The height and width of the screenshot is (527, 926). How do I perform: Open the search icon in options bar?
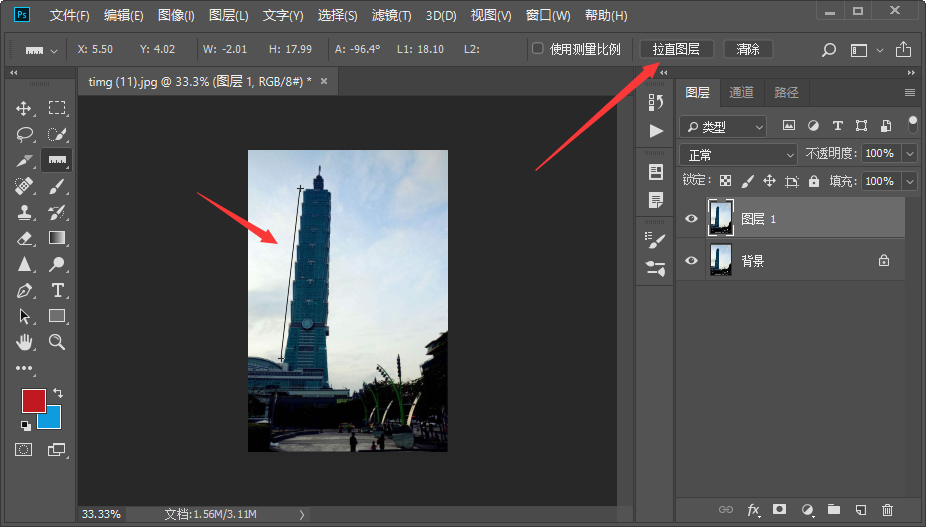coord(829,50)
